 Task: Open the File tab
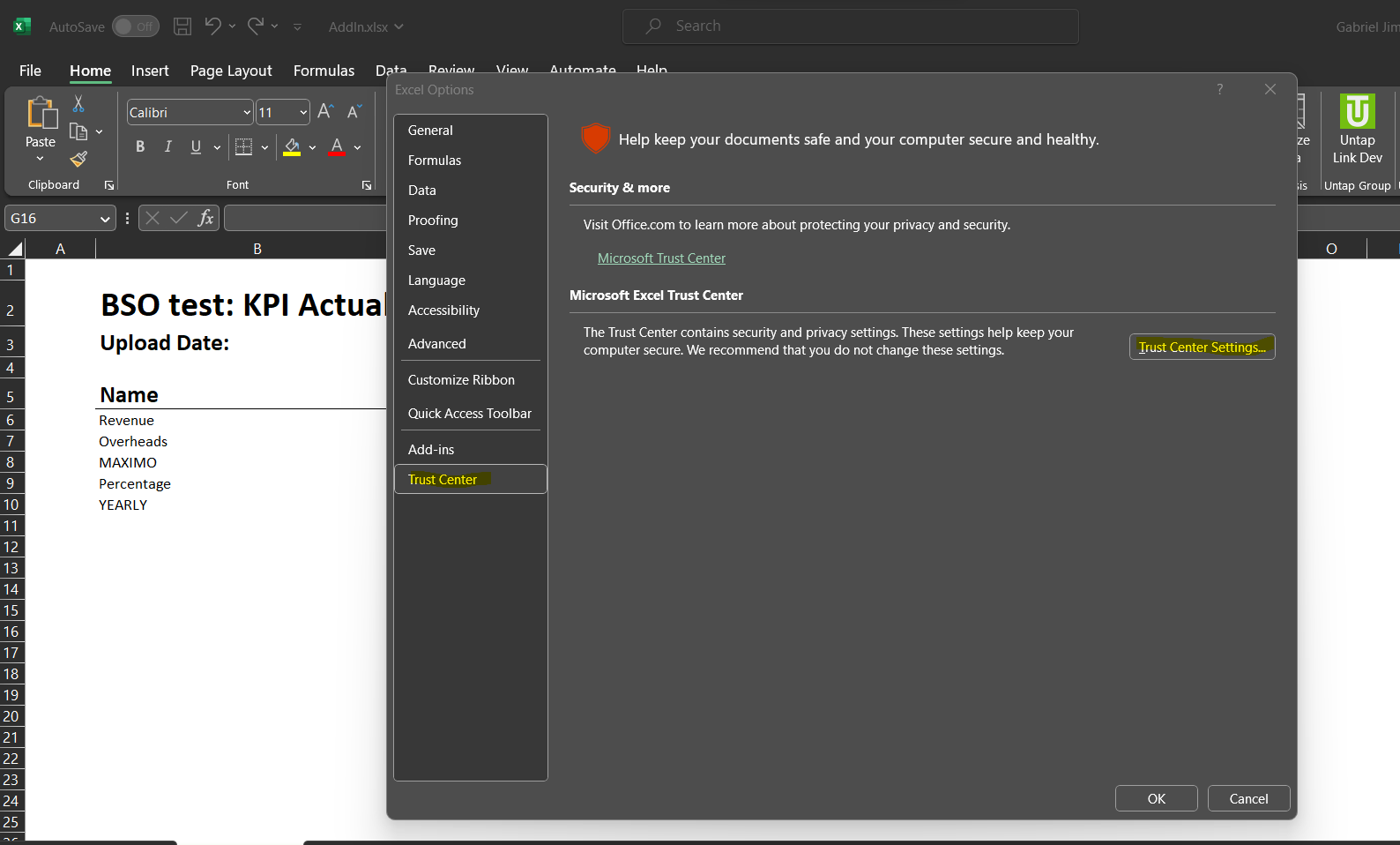30,71
